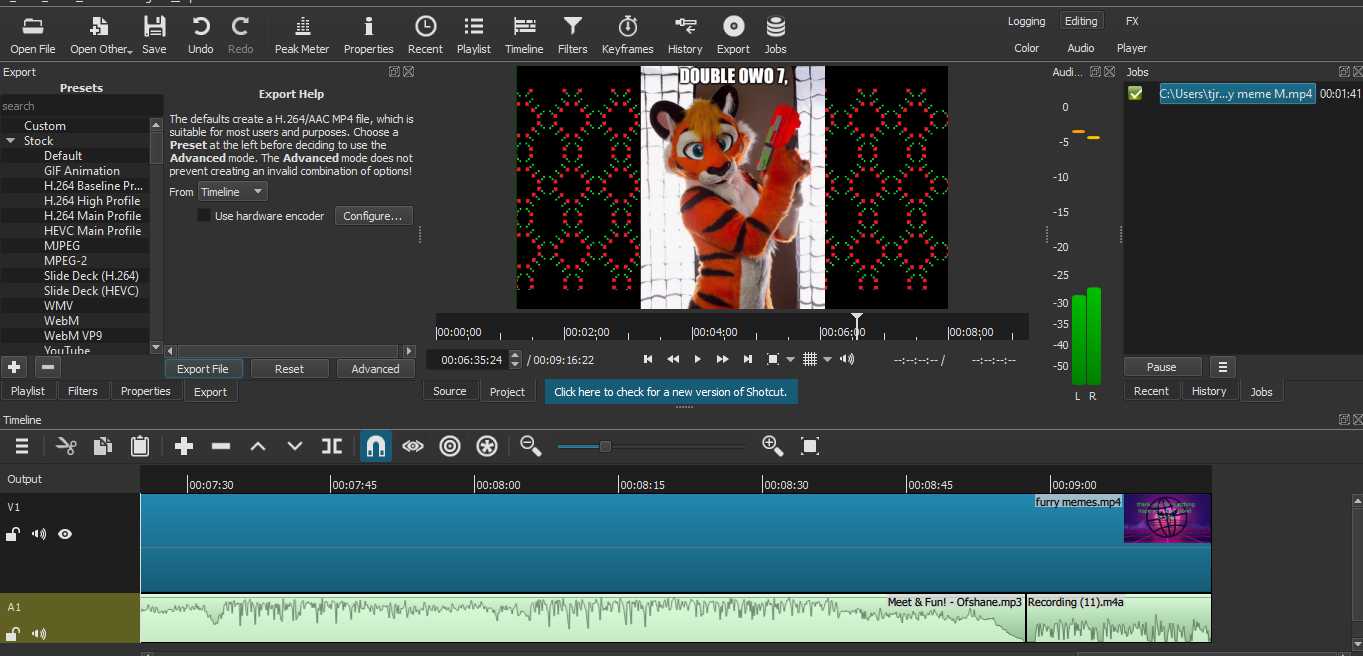Paste the clip into the timeline

tap(140, 447)
